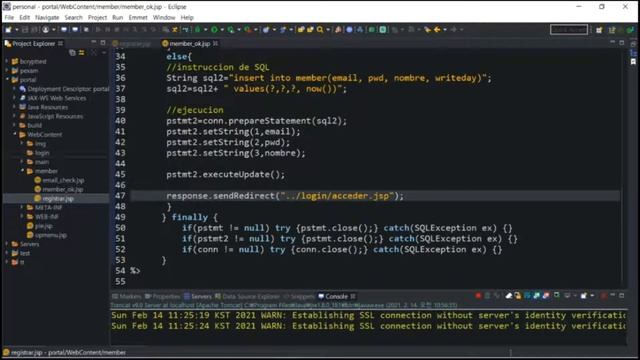
Task: Select Deployment Descriptor: portal tree item
Action: pyautogui.click(x=64, y=89)
